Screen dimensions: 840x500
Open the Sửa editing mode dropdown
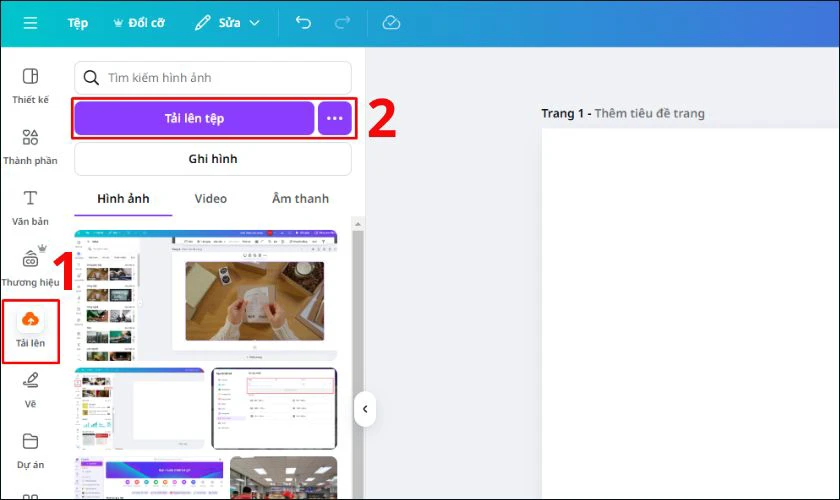point(228,23)
